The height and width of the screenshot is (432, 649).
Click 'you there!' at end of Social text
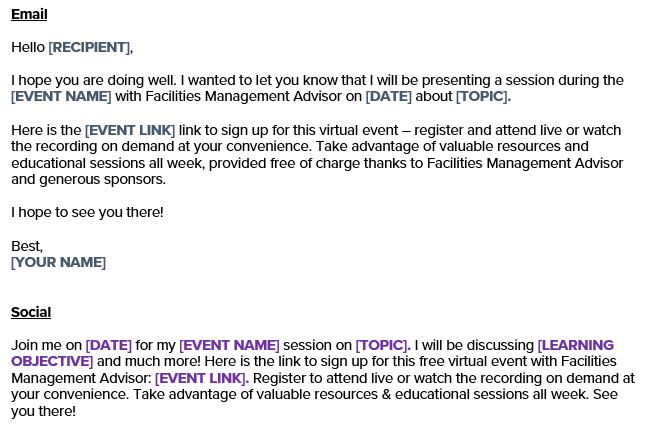pyautogui.click(x=43, y=411)
